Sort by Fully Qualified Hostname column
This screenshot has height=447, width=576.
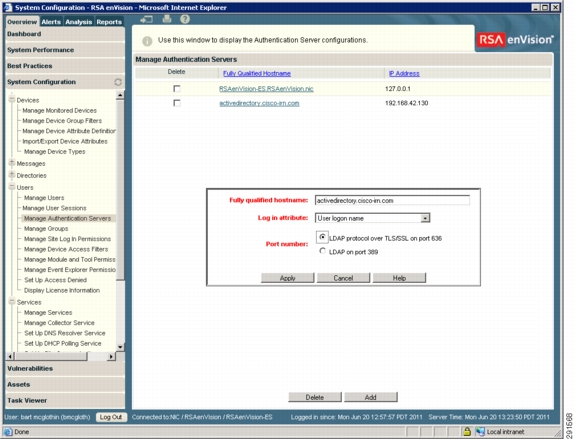point(257,73)
